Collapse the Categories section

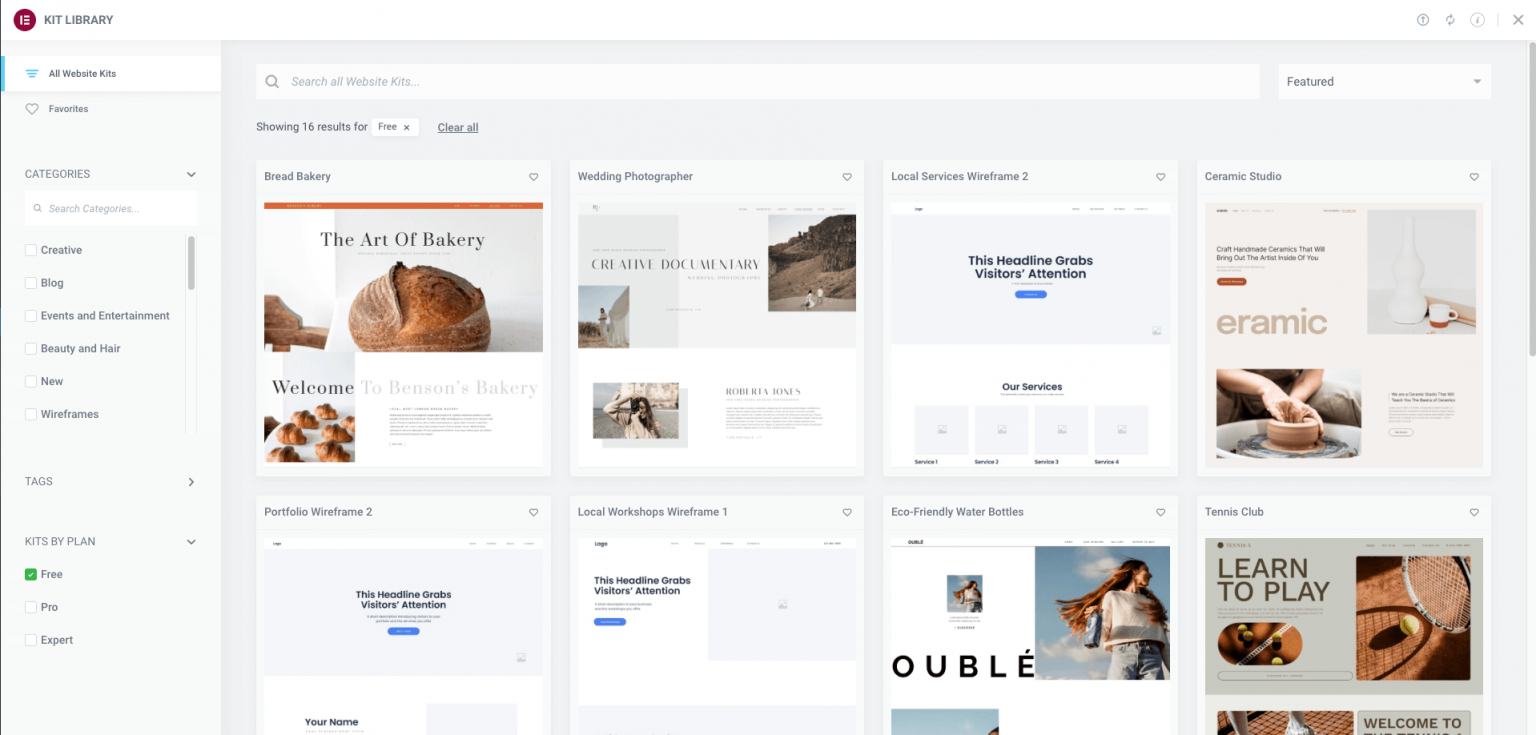pyautogui.click(x=191, y=174)
